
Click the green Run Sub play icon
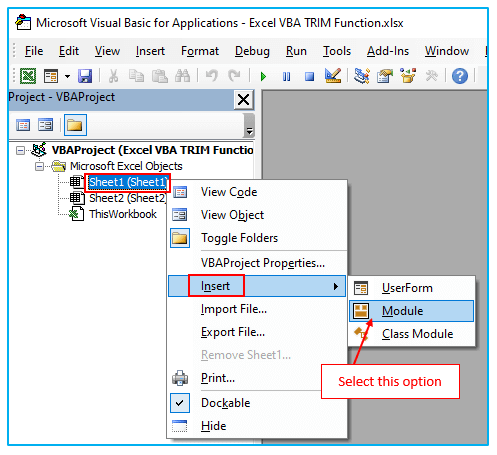(263, 77)
